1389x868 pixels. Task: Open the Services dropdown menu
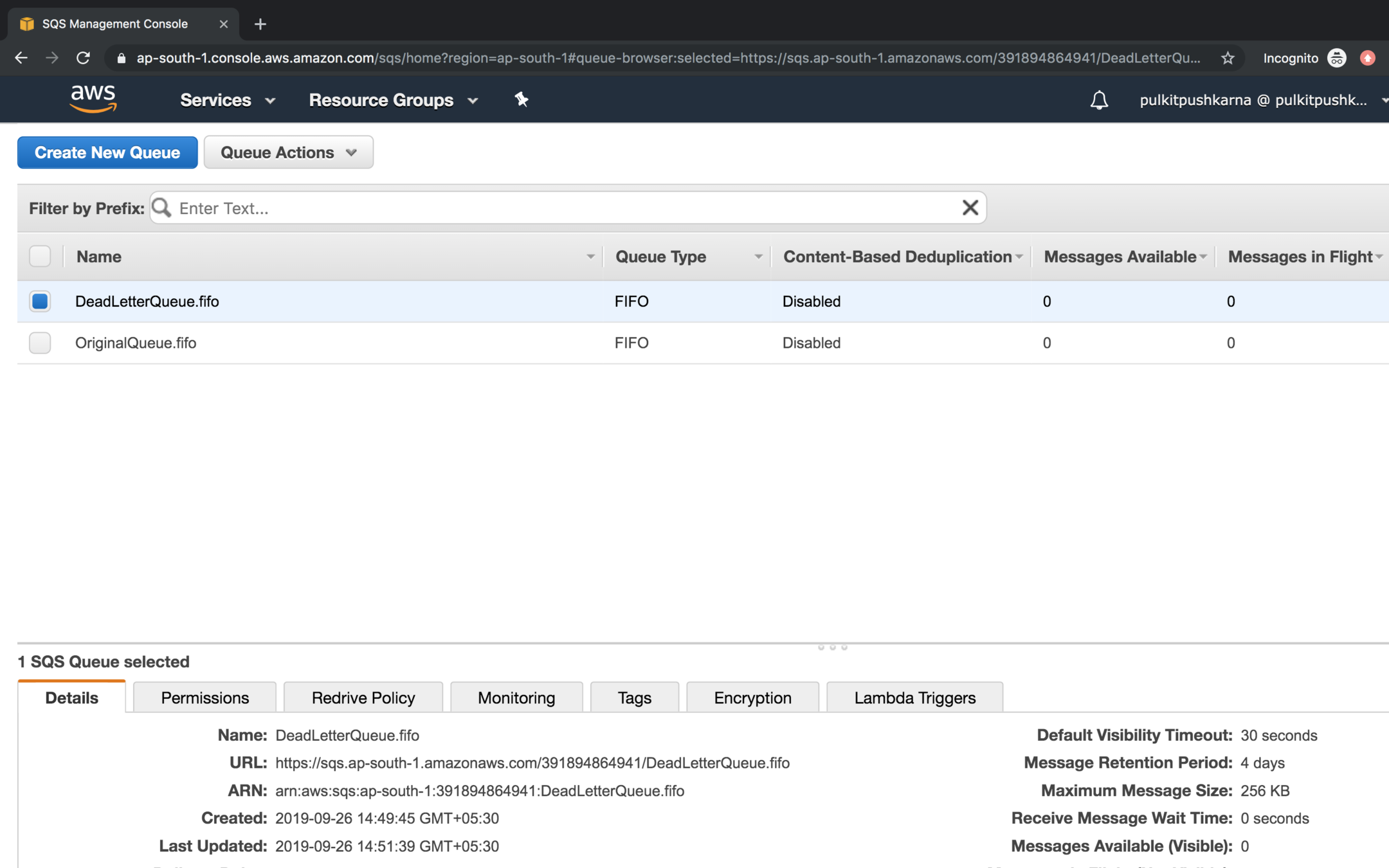[228, 100]
